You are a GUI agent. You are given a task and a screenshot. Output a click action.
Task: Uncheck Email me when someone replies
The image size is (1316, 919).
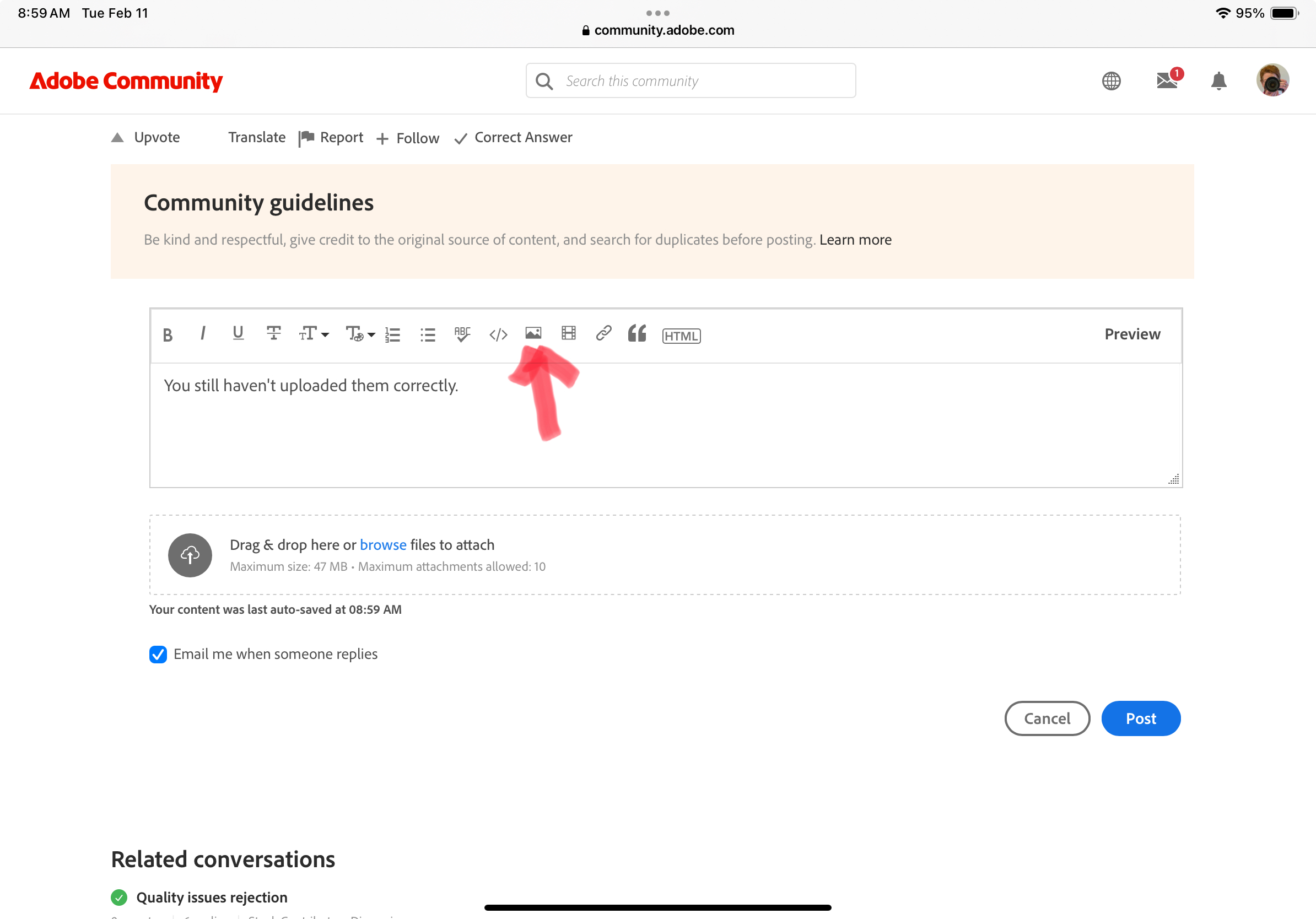pyautogui.click(x=158, y=655)
